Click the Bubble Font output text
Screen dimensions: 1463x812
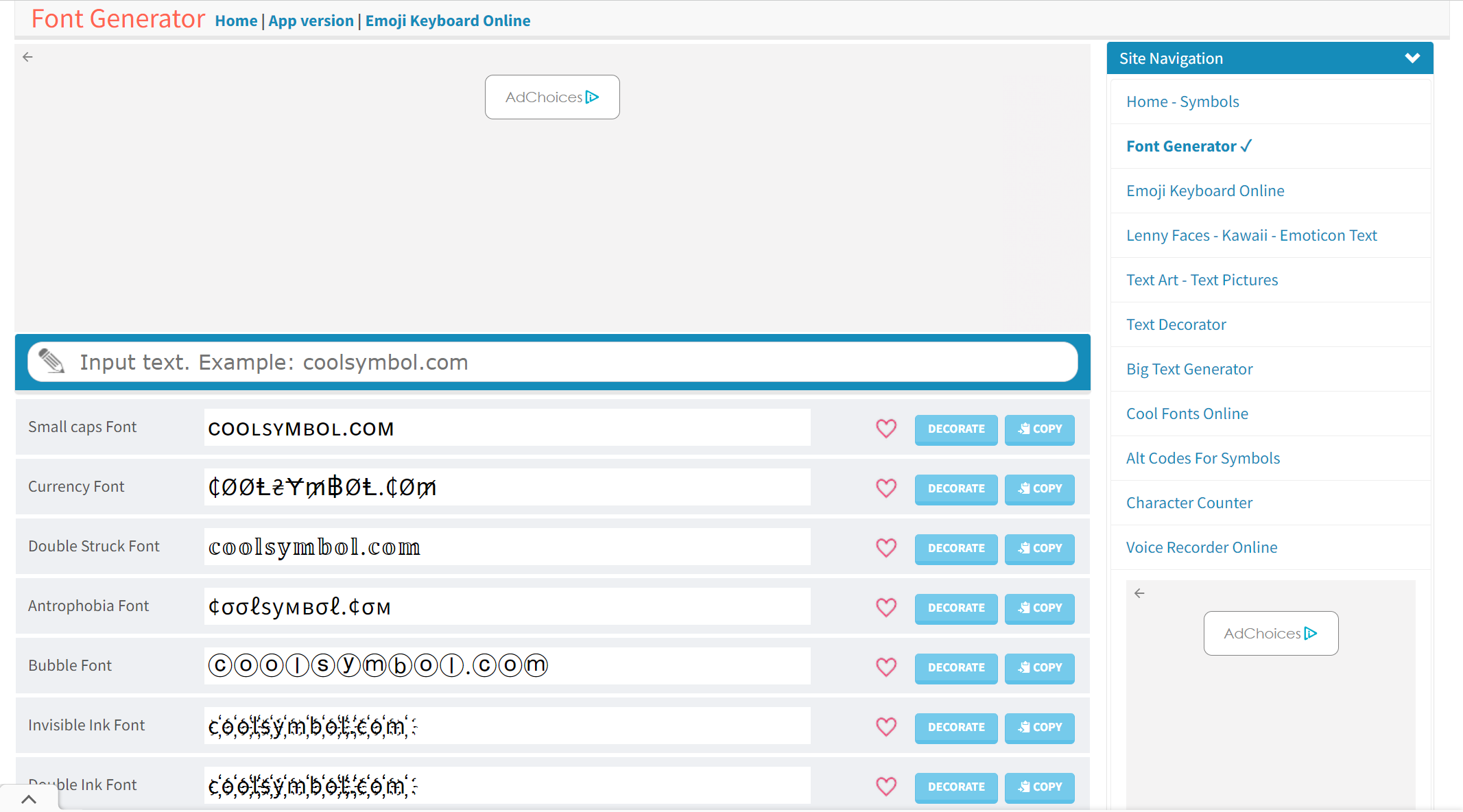507,667
